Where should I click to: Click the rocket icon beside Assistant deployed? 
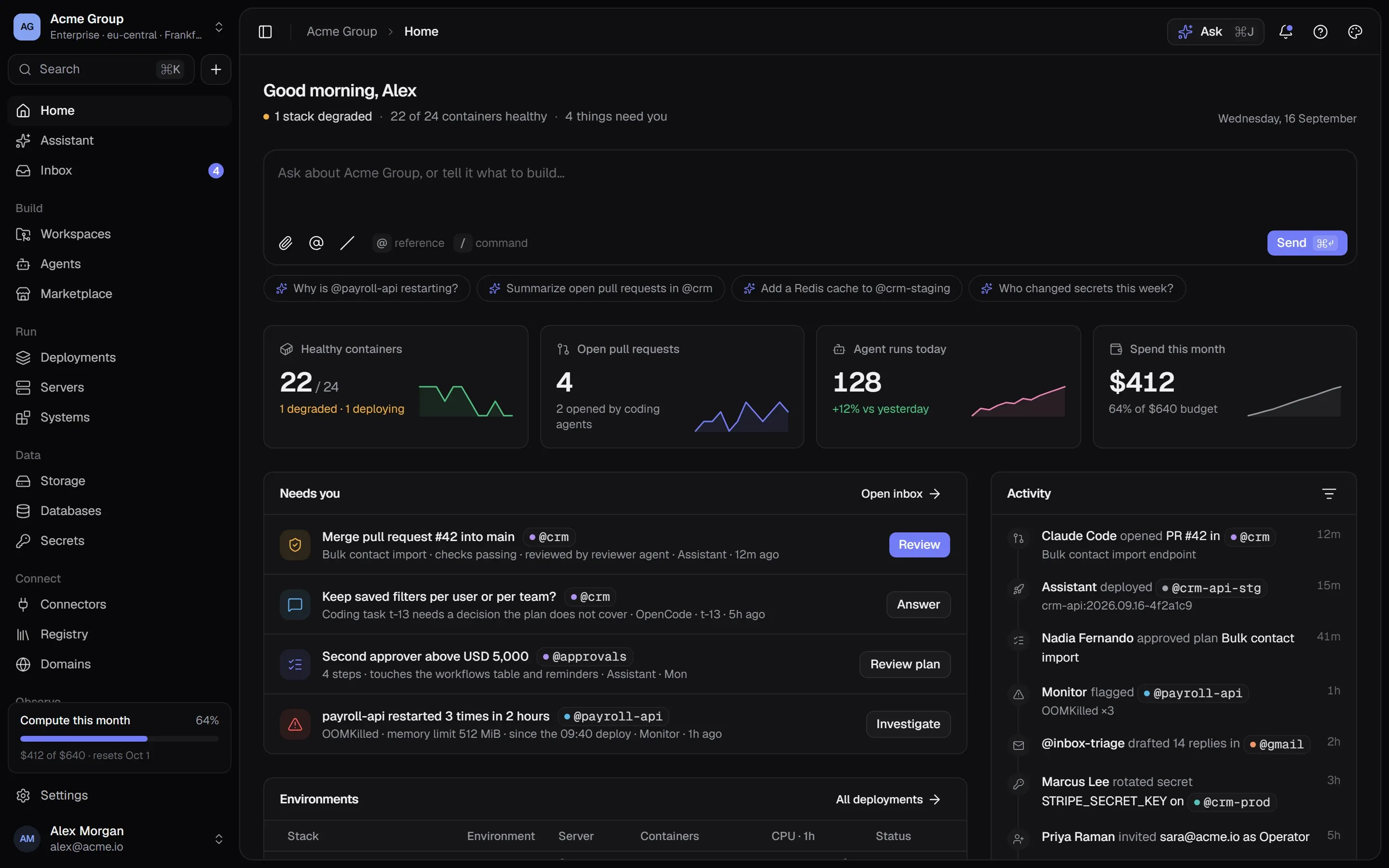pos(1018,589)
